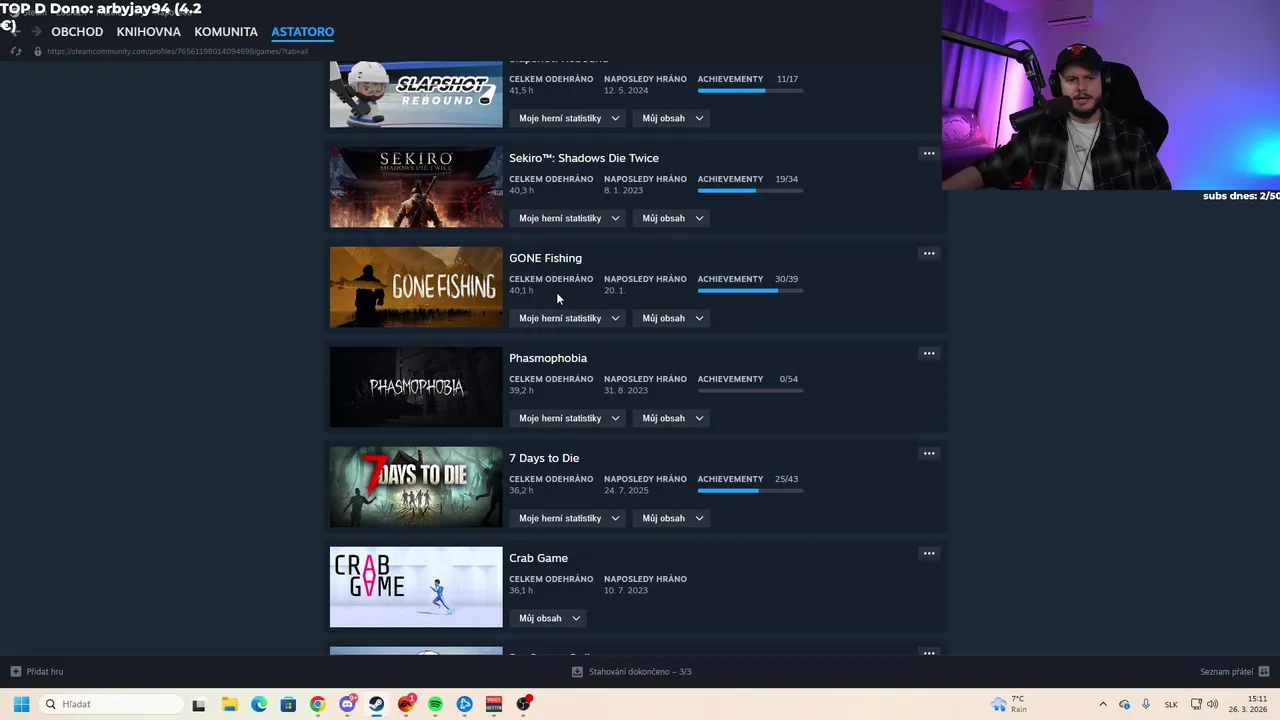Open the Crab Game thumbnail
Viewport: 1280px width, 720px height.
pyautogui.click(x=416, y=587)
